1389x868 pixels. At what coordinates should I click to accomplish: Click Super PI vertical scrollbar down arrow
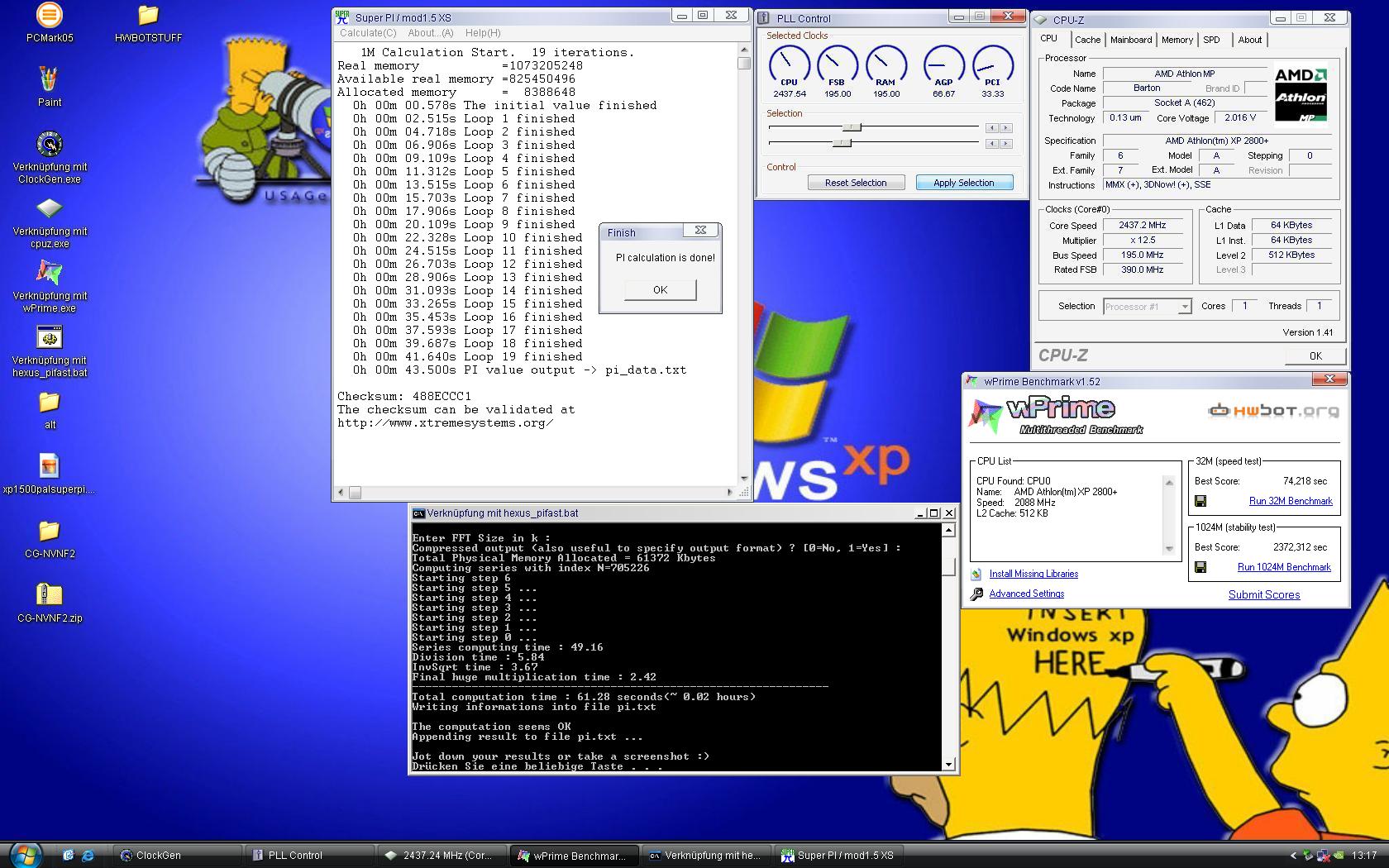point(744,479)
